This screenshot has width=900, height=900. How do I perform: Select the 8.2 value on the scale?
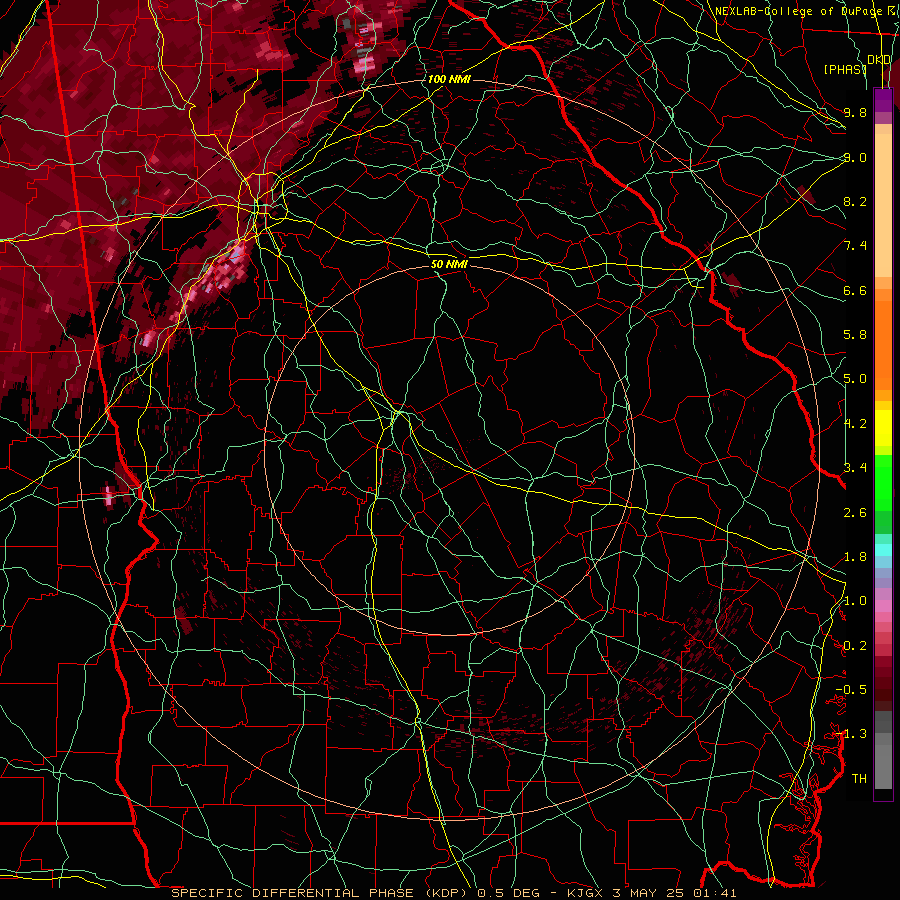pyautogui.click(x=855, y=201)
